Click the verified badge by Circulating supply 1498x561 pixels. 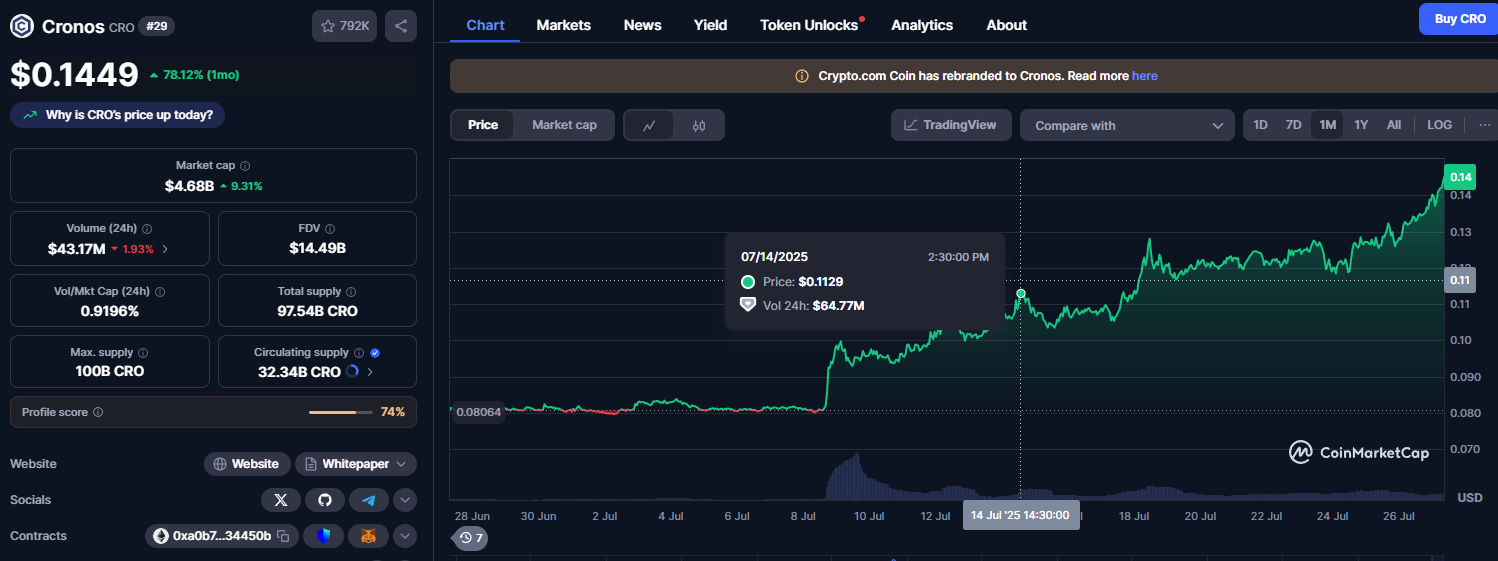(375, 353)
